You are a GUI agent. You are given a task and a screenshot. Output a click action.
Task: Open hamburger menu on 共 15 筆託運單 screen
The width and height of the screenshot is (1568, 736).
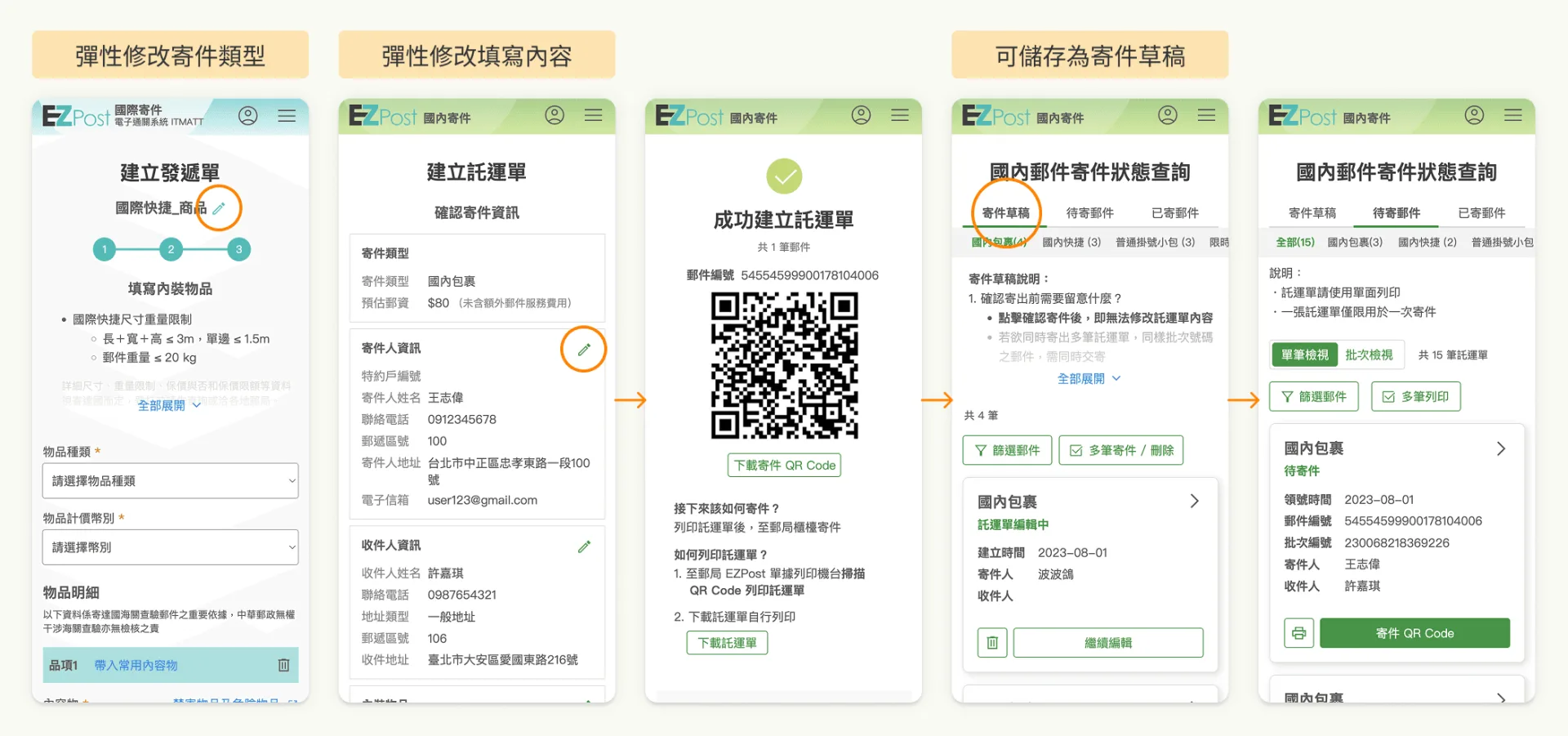pos(1513,115)
